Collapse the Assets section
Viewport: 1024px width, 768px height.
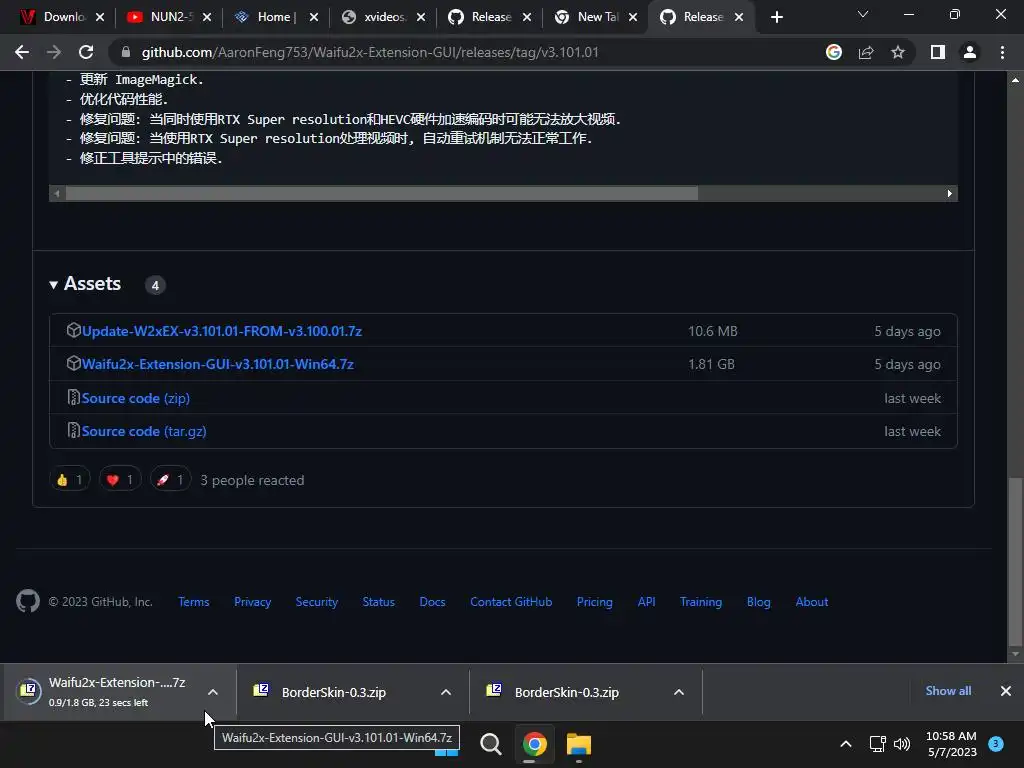point(86,284)
